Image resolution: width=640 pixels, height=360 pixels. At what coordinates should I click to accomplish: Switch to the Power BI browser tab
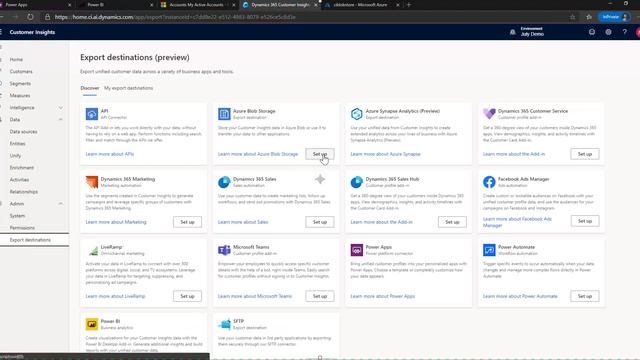(x=116, y=5)
